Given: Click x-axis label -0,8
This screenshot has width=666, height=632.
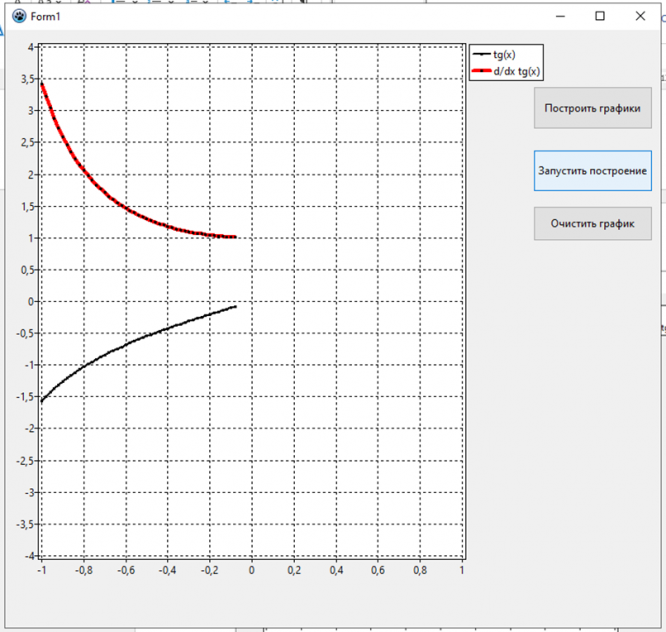Looking at the screenshot, I should pyautogui.click(x=84, y=570).
